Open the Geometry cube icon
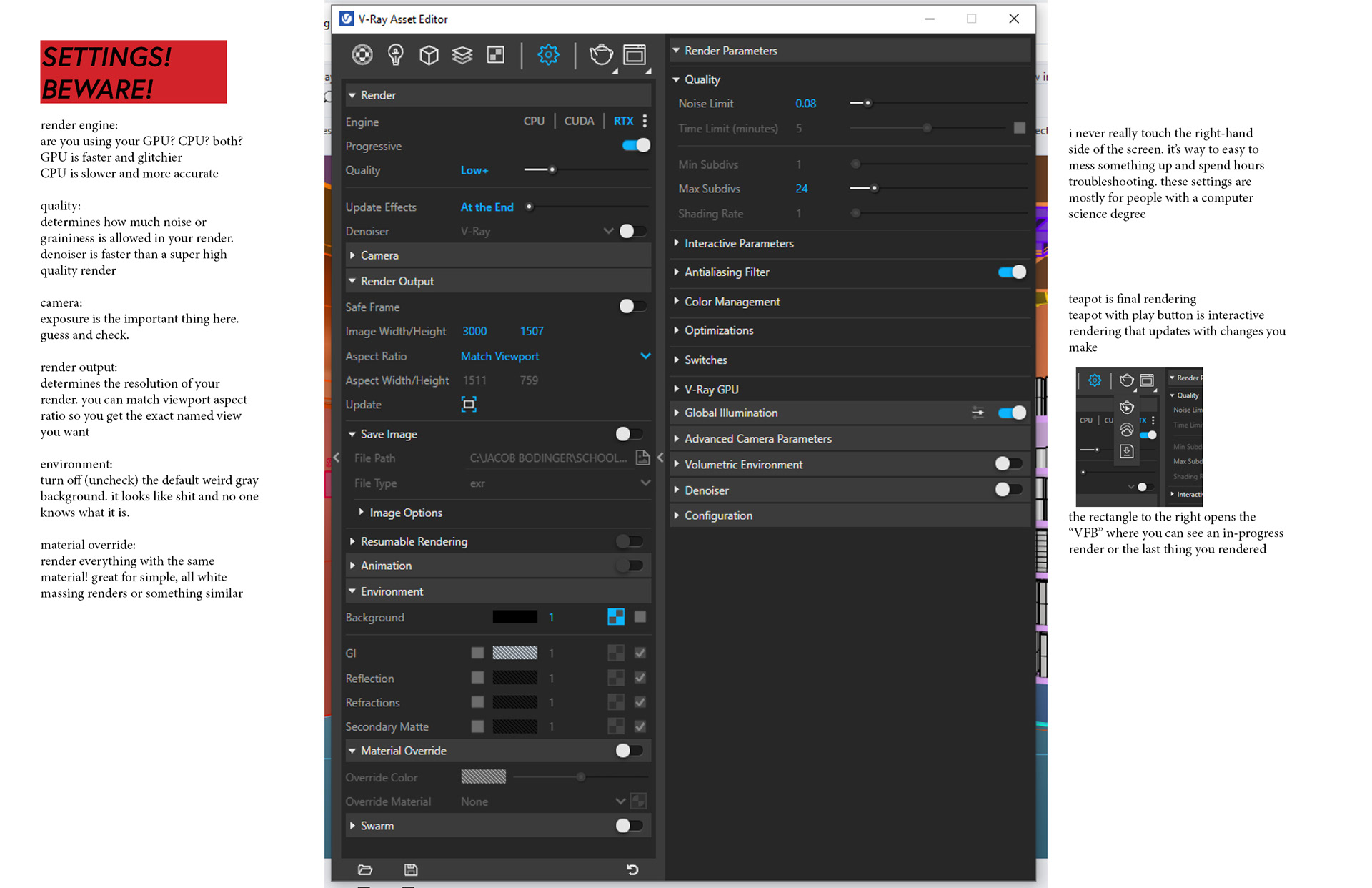 [x=429, y=55]
